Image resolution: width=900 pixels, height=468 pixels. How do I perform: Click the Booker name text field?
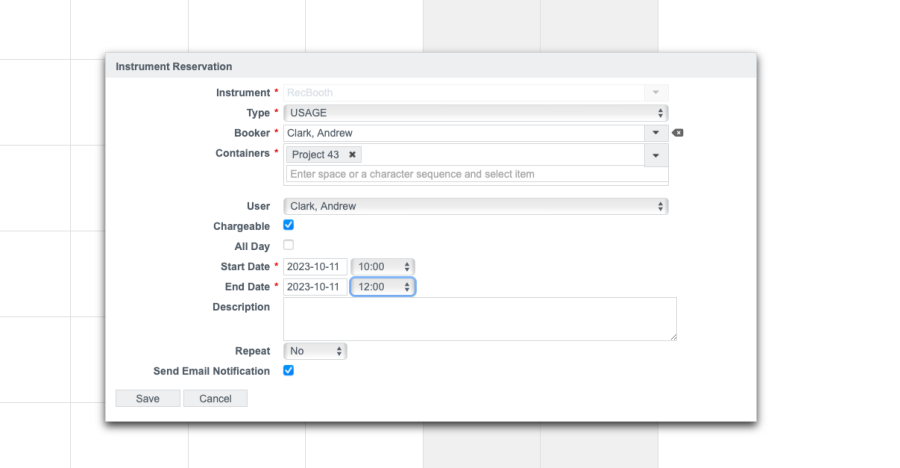click(x=463, y=132)
